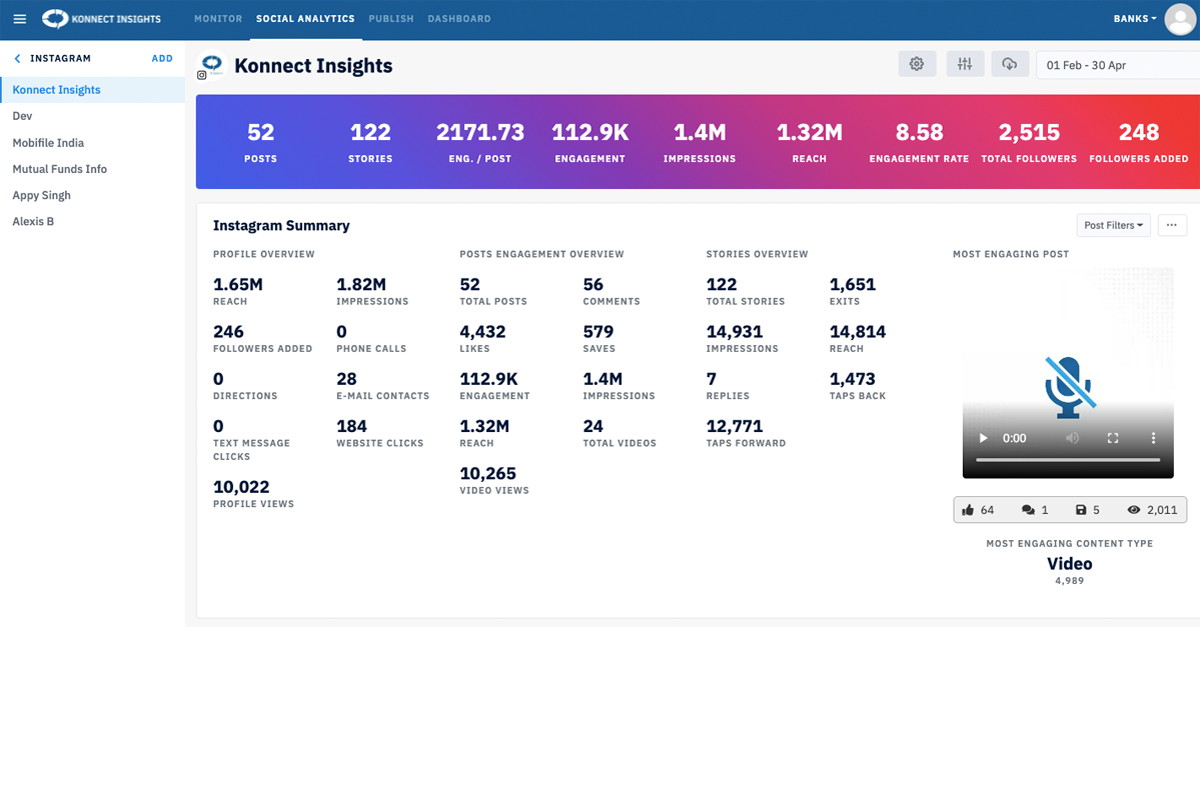
Task: Click the 112.9K Engagement banner metric
Action: (x=589, y=142)
